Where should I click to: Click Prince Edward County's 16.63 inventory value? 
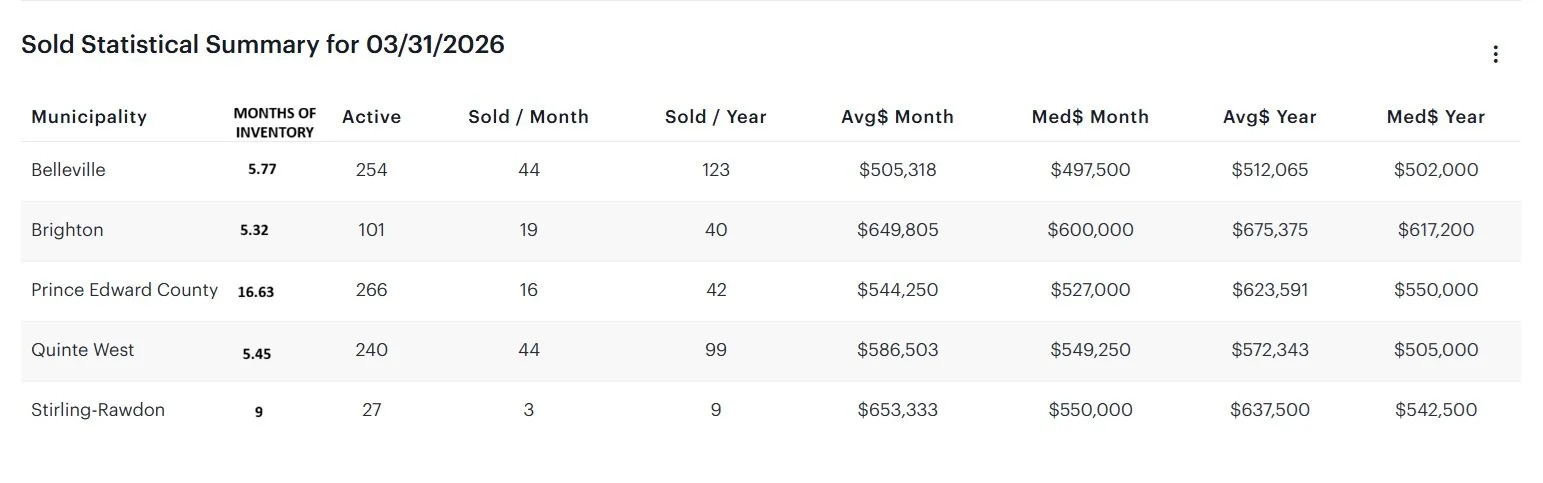256,292
